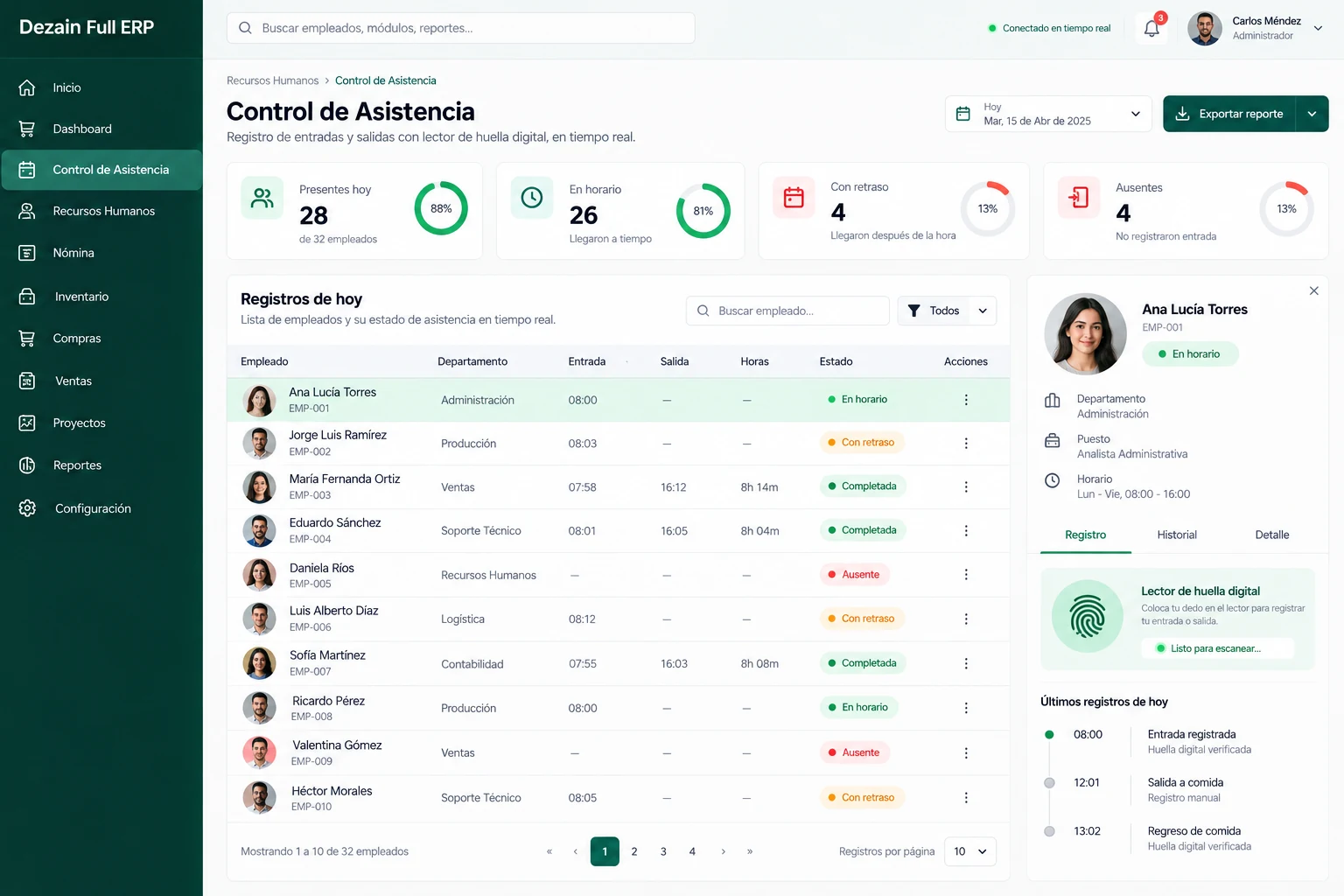Sort by the Entrada column header
Screen dimensions: 1344x896
[587, 361]
